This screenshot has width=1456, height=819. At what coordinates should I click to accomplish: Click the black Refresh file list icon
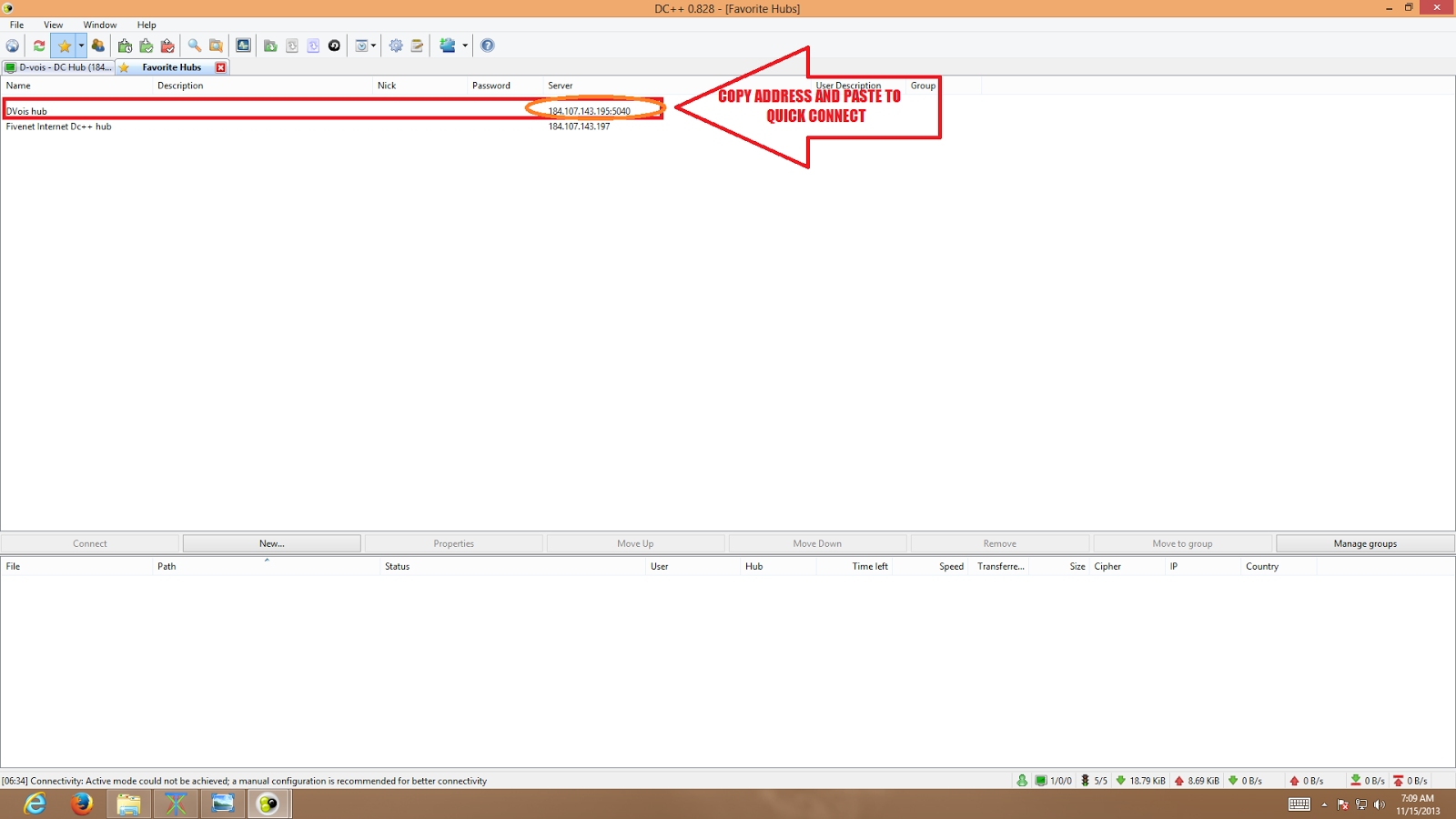(334, 45)
